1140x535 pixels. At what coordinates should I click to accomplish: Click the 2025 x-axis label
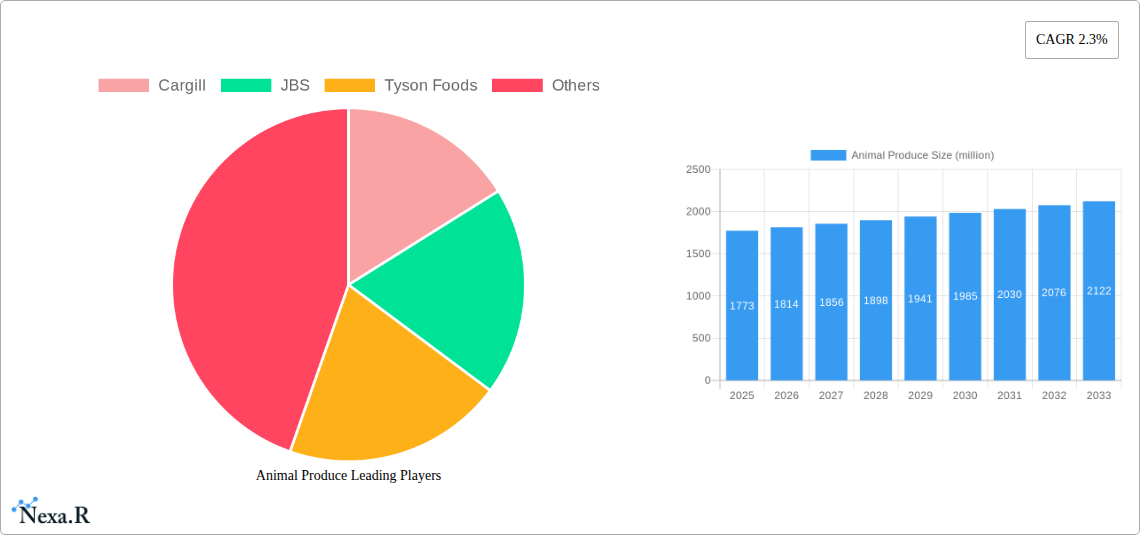(742, 395)
